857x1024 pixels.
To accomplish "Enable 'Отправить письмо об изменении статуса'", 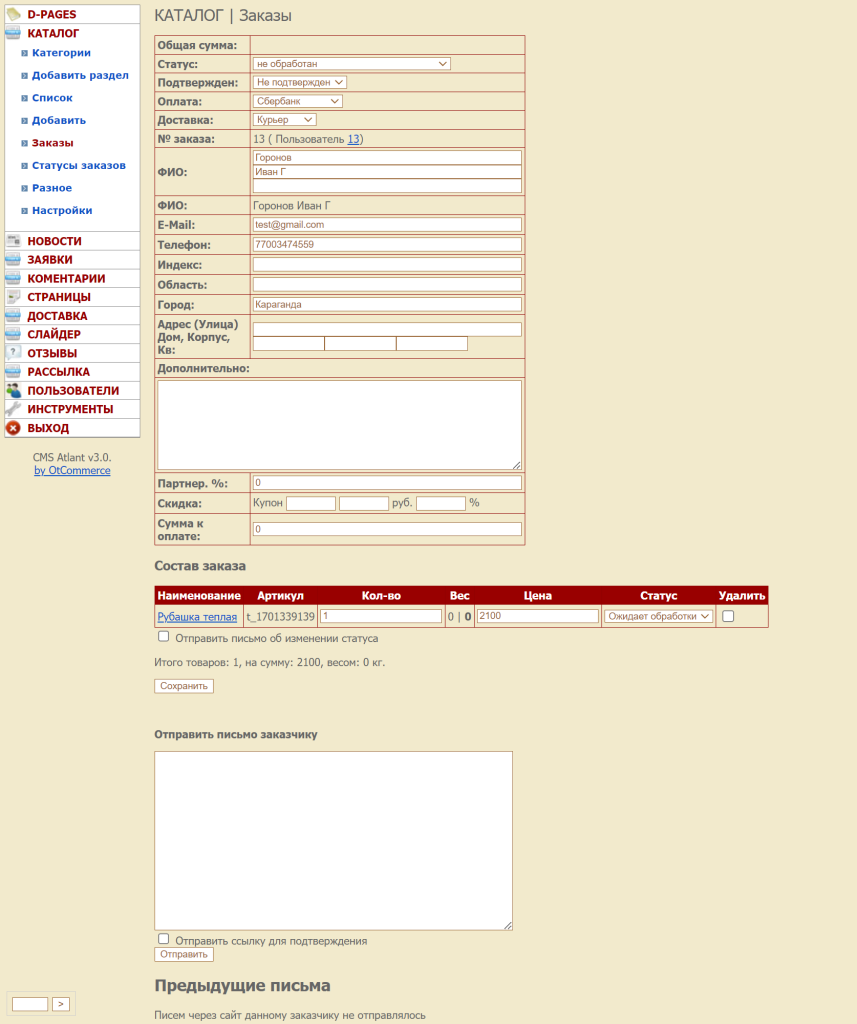I will [x=163, y=636].
